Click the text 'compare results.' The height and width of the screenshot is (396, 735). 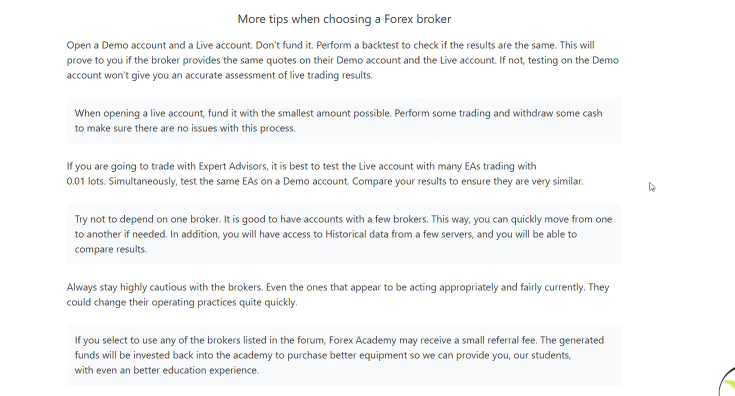point(111,249)
